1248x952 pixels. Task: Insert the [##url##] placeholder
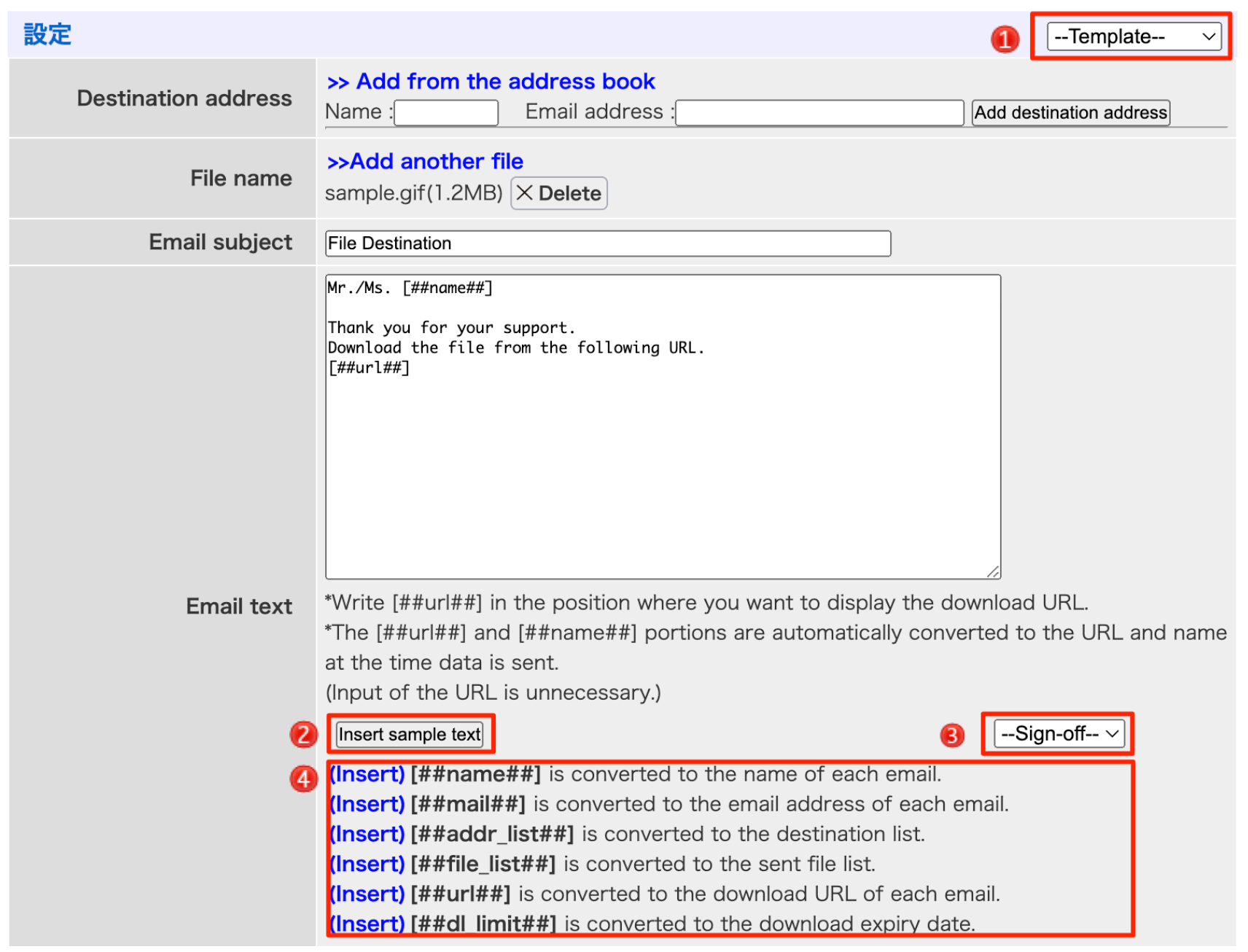pyautogui.click(x=366, y=893)
